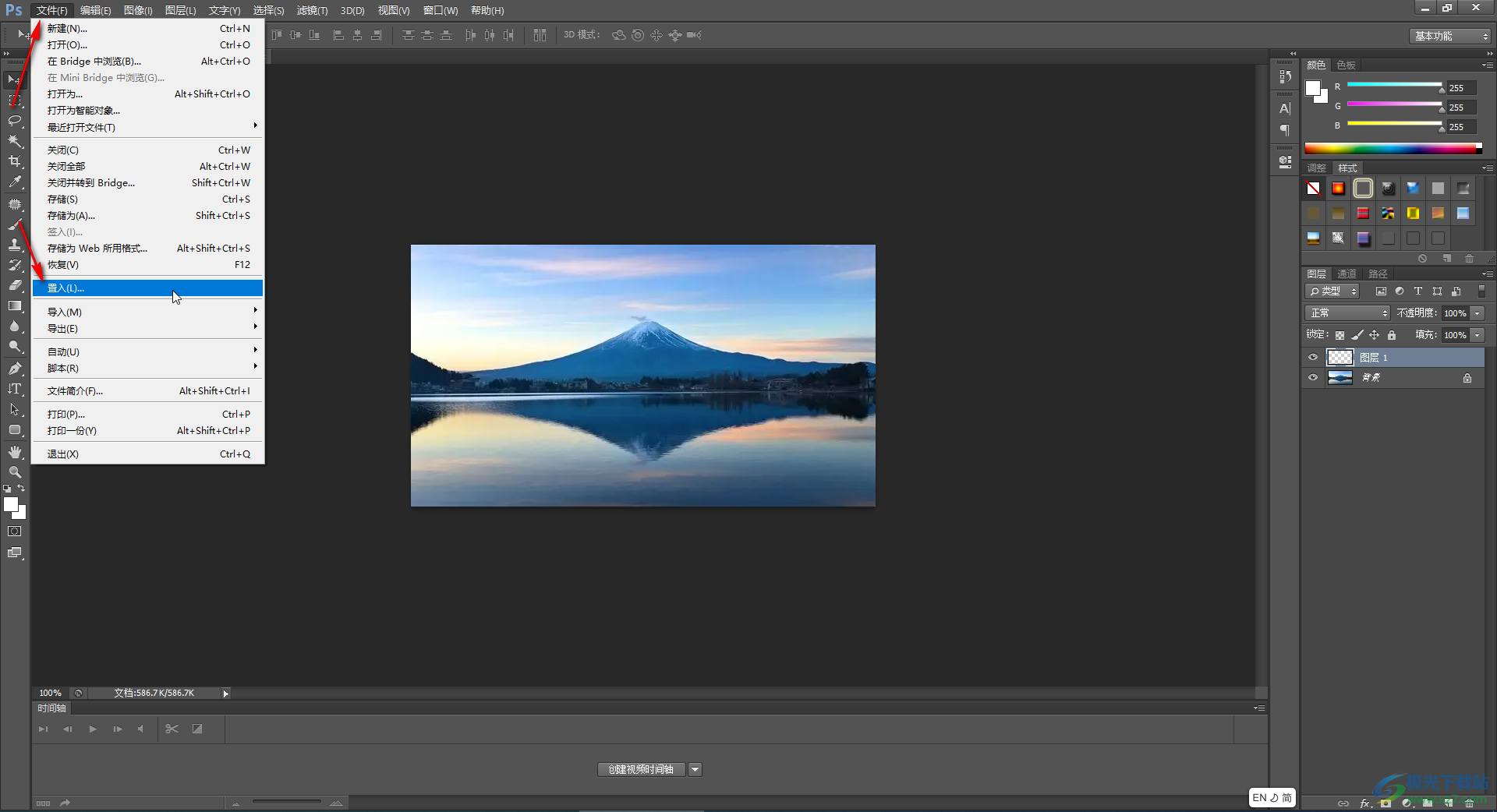Select the Blur (water drop) tool

click(14, 327)
